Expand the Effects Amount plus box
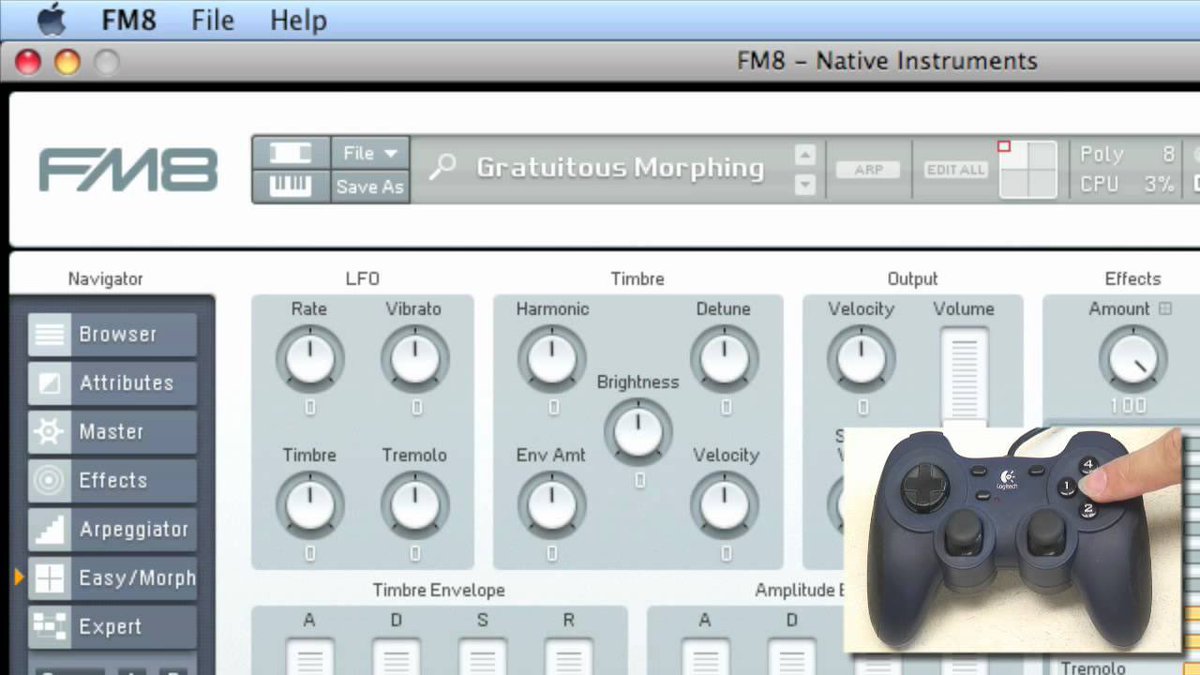Viewport: 1200px width, 675px height. click(1165, 309)
